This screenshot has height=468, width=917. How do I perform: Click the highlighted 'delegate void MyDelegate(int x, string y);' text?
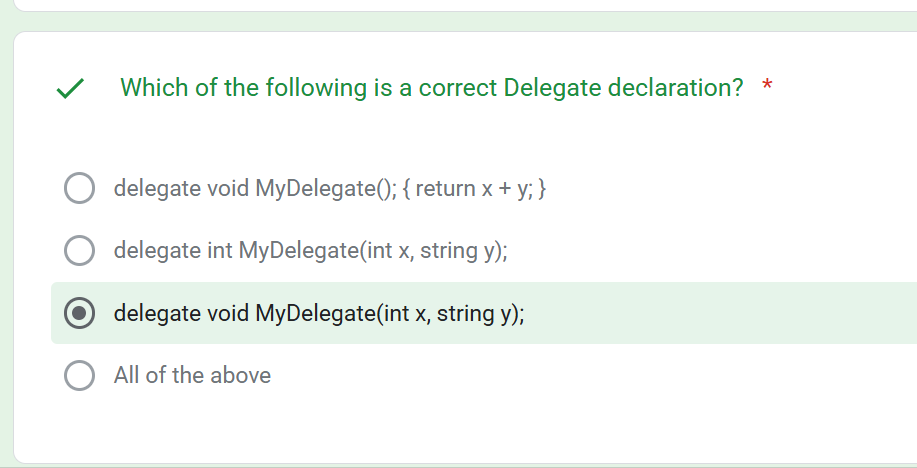[x=319, y=313]
